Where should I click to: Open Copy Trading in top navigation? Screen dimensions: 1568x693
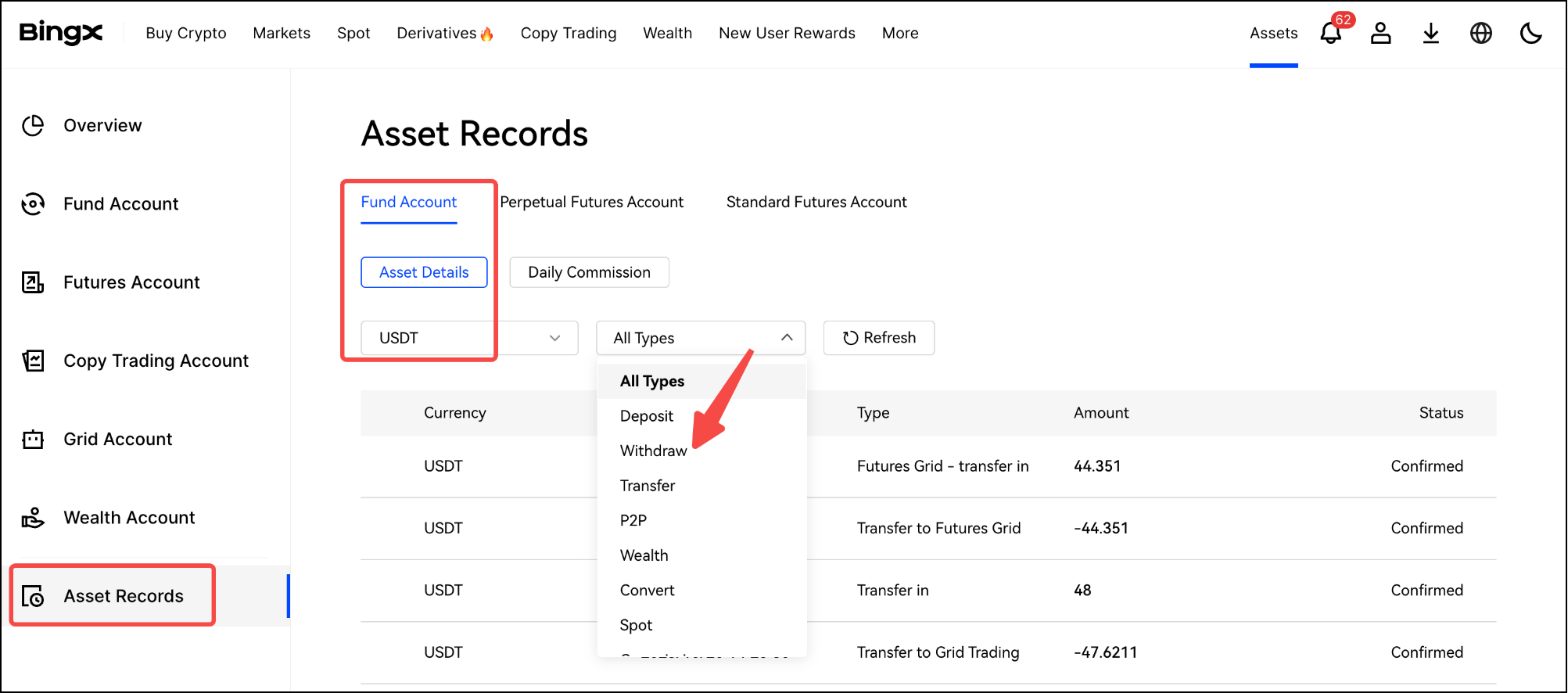coord(568,34)
